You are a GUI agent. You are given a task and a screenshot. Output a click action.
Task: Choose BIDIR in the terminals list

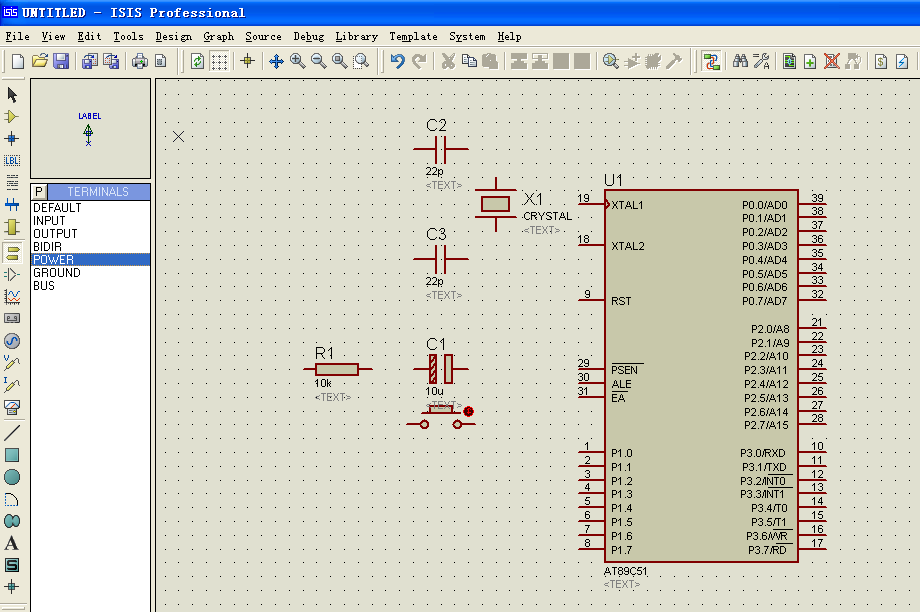click(x=47, y=247)
